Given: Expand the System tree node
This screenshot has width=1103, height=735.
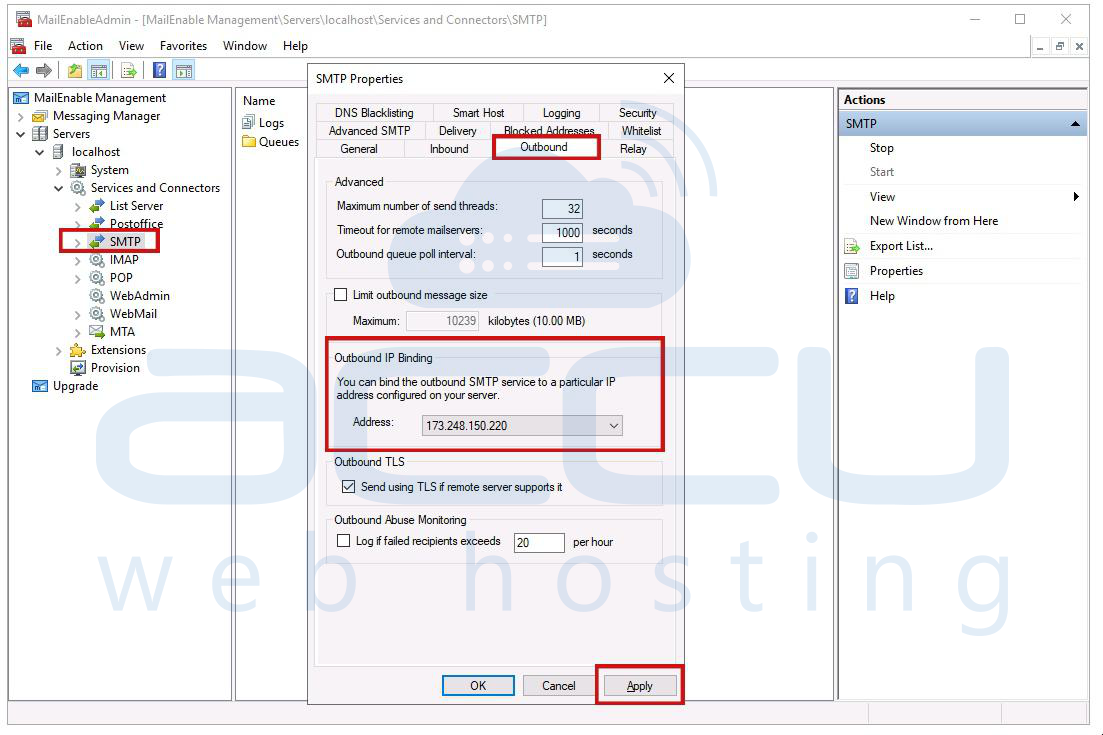Looking at the screenshot, I should tap(58, 170).
